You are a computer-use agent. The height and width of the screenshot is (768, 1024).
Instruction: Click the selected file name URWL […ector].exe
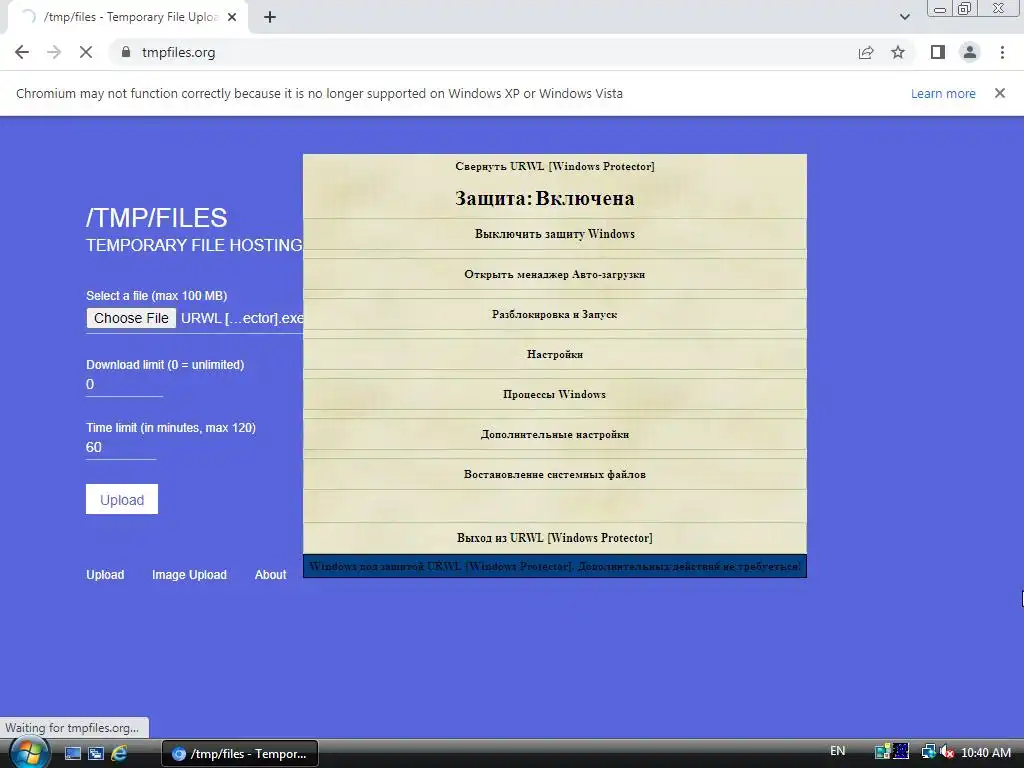click(242, 318)
